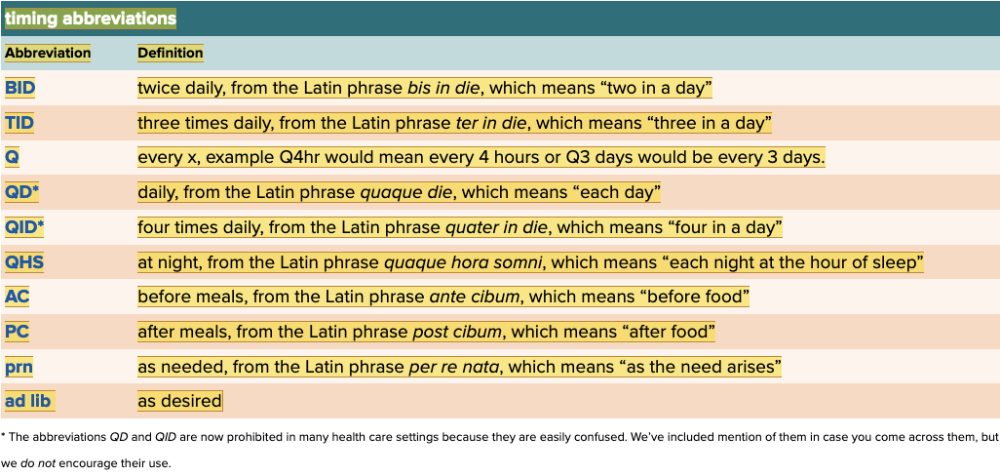Image resolution: width=1000 pixels, height=476 pixels.
Task: Select the "Definition" column header
Action: (x=170, y=53)
